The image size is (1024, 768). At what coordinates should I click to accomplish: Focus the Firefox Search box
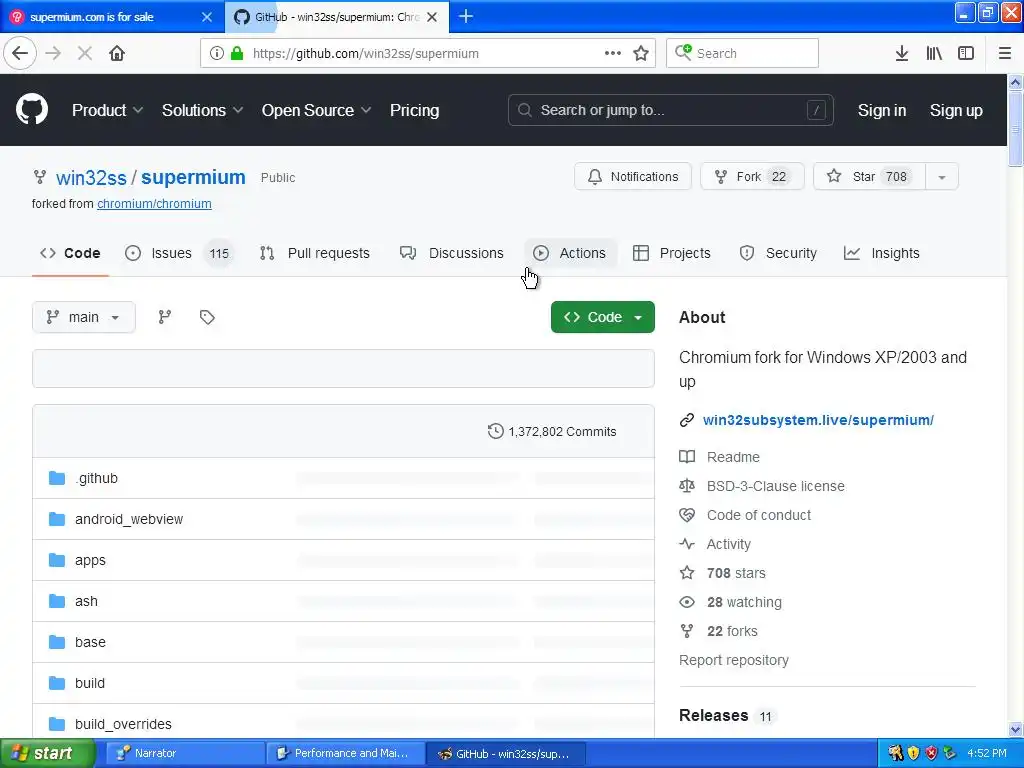(743, 53)
